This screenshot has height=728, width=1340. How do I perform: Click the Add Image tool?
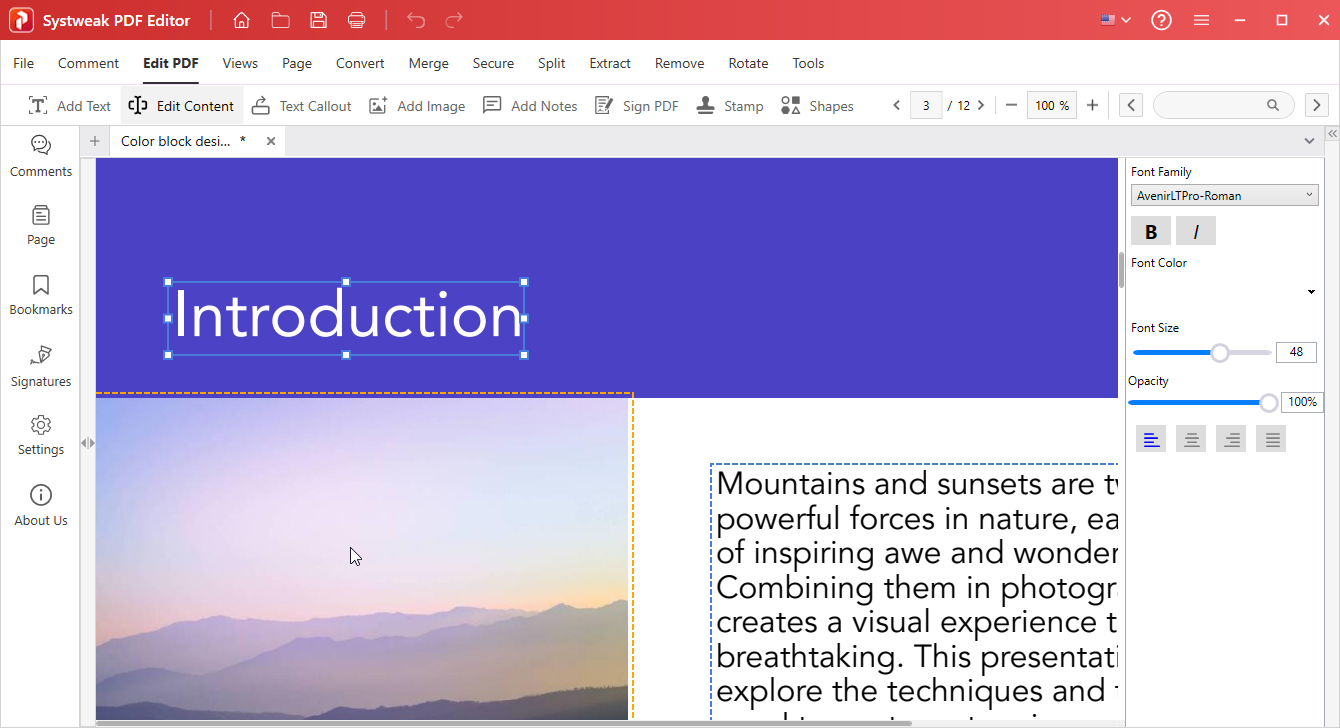coord(416,105)
